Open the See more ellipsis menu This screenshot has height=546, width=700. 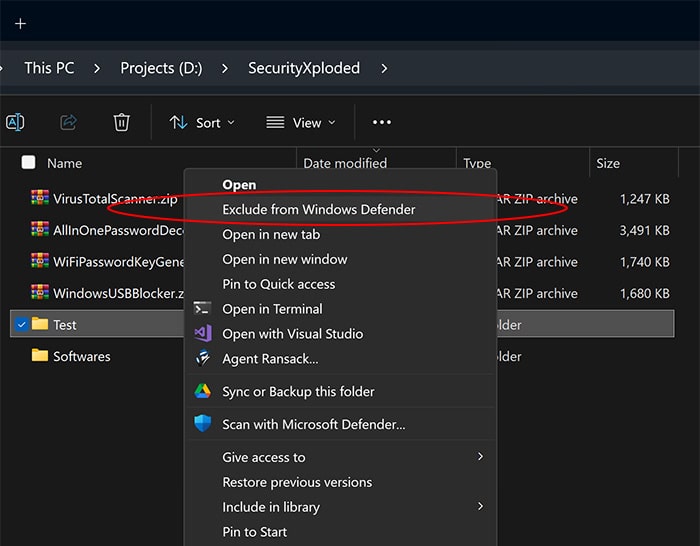click(381, 122)
